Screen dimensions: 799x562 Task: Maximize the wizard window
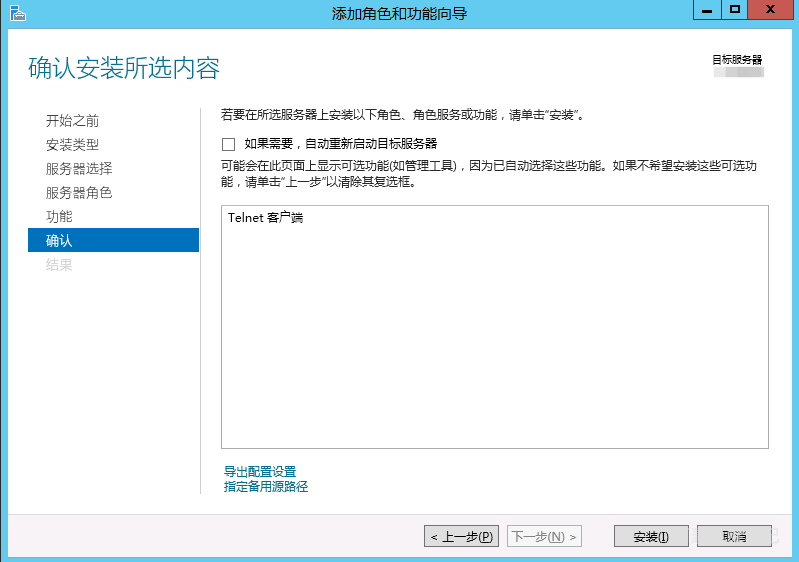point(734,10)
